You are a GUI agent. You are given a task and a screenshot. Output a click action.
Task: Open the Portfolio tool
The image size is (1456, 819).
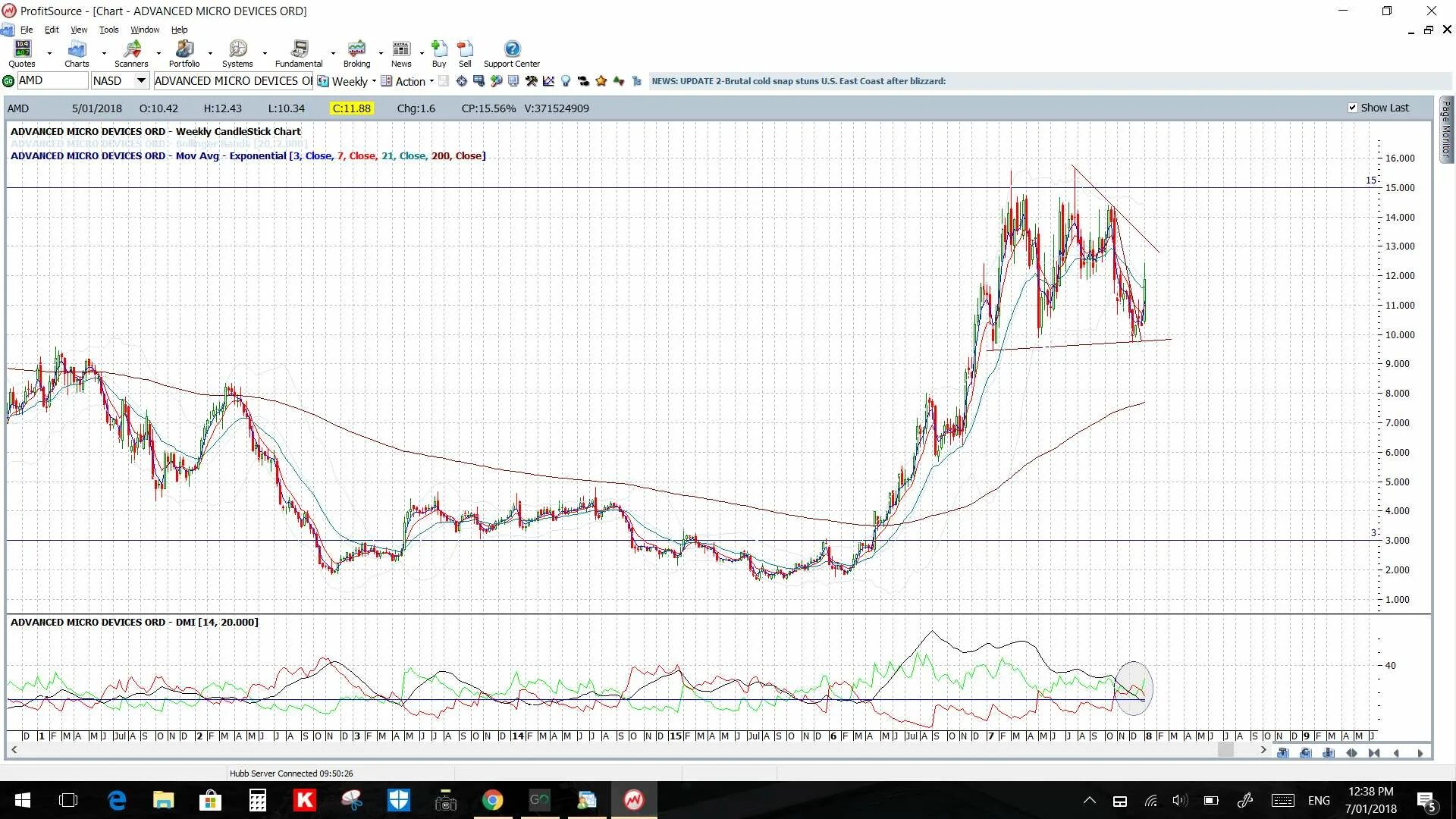point(184,50)
